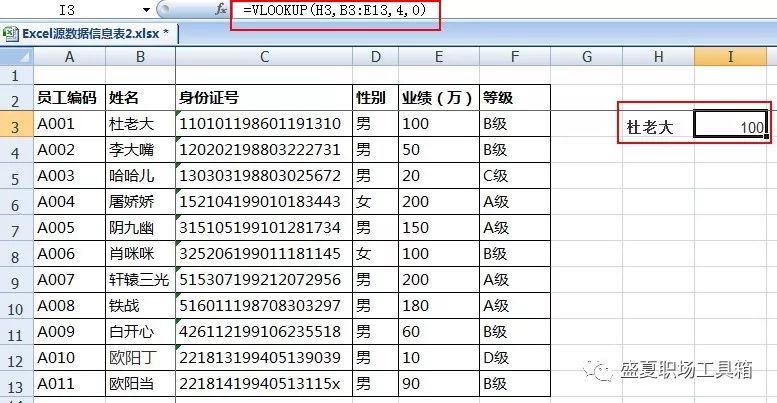Select column A header

tap(69, 57)
